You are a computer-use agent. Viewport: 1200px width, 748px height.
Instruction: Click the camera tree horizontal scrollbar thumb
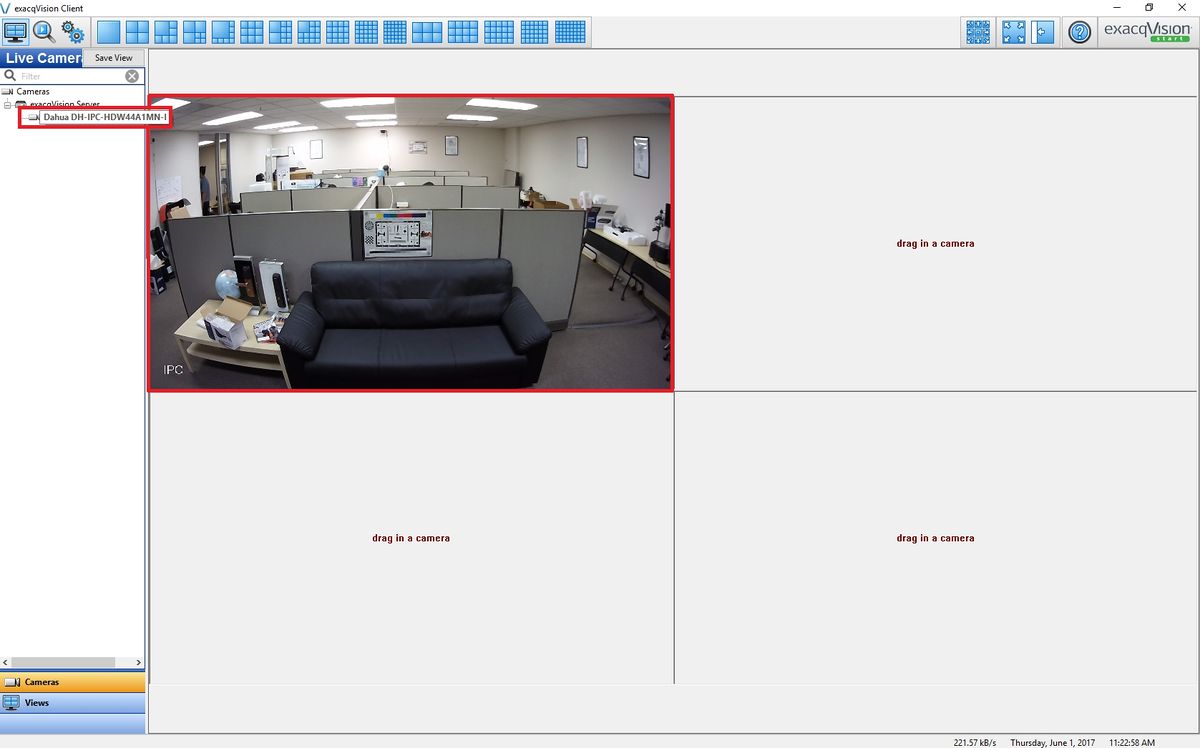click(65, 662)
